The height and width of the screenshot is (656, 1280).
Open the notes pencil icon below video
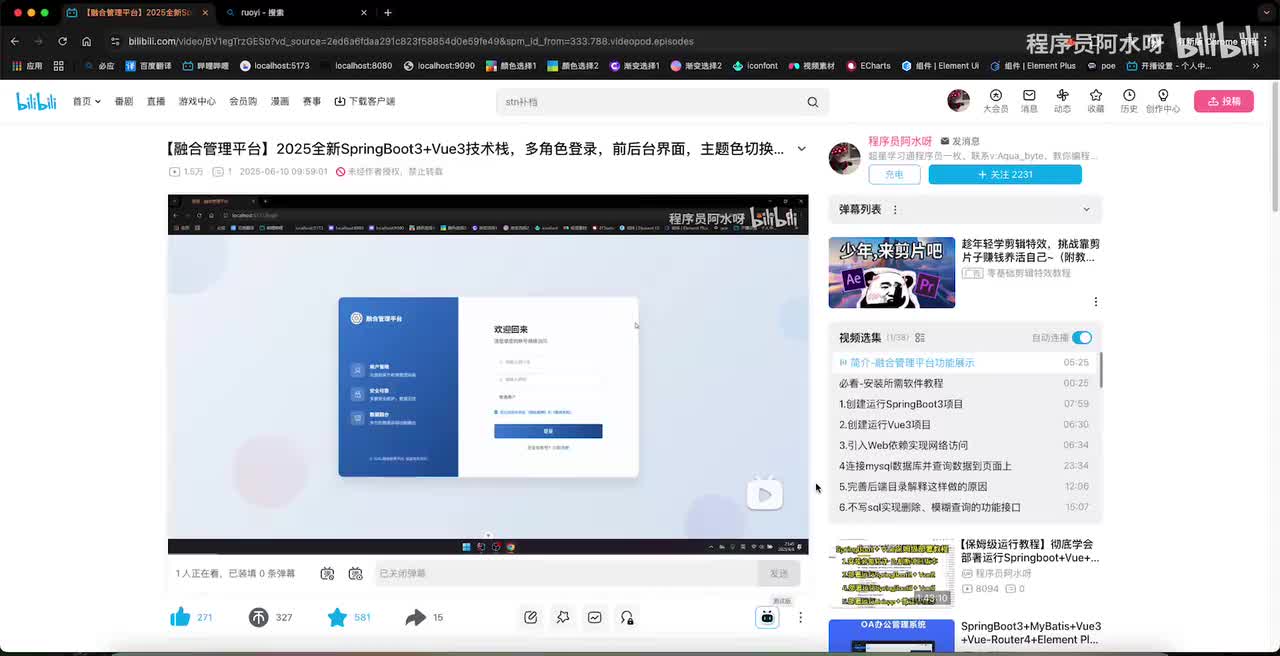pos(531,617)
